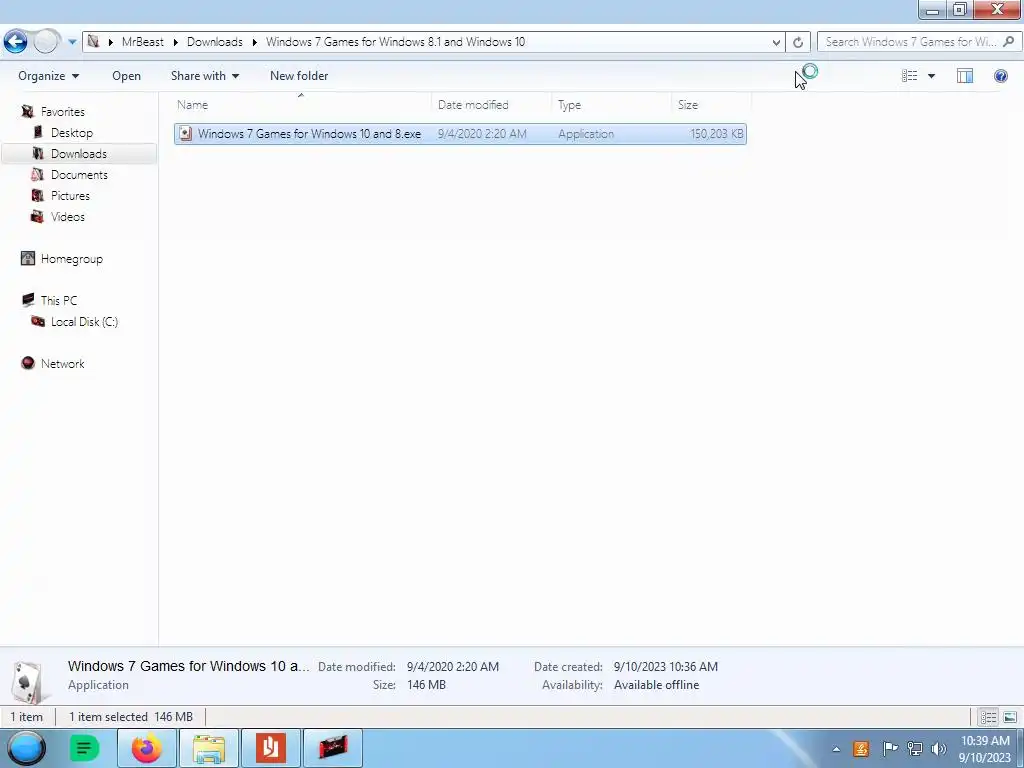Click the large card thumbnail in details pane
Screen dimensions: 1024x768
pyautogui.click(x=27, y=681)
